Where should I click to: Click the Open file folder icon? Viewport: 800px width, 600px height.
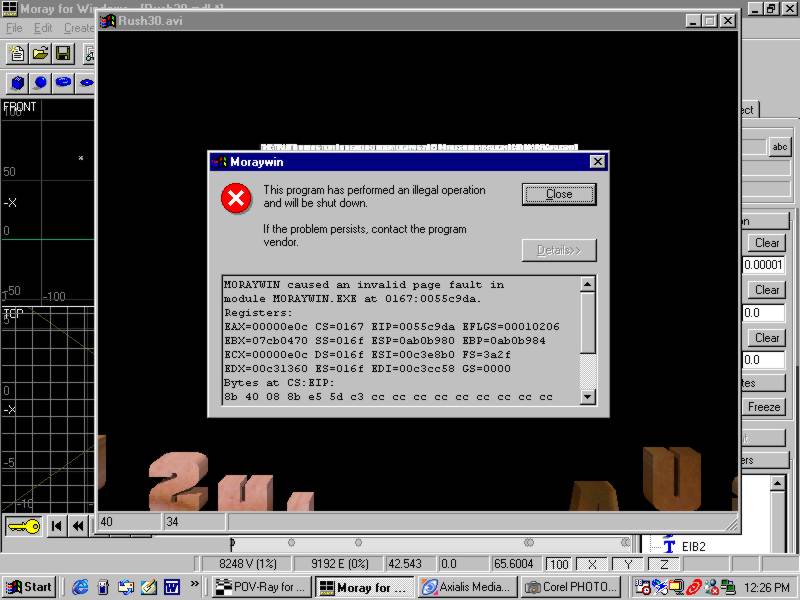tap(40, 53)
